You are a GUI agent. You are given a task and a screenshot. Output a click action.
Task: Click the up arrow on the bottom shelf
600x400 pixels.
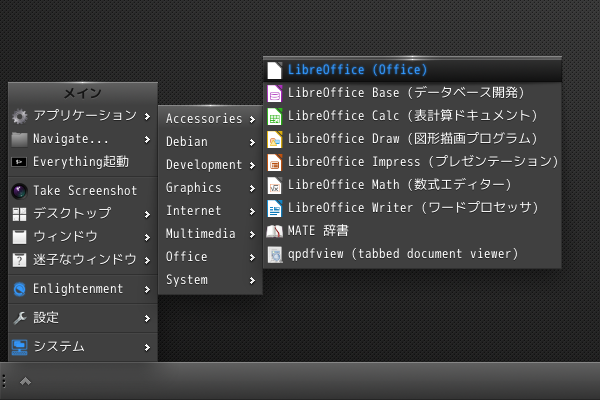coord(25,381)
